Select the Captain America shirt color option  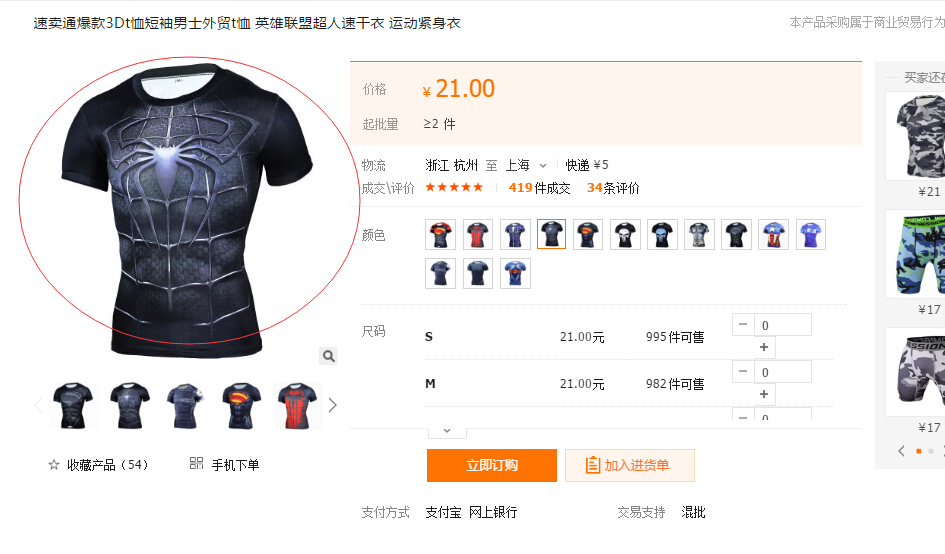pos(773,235)
